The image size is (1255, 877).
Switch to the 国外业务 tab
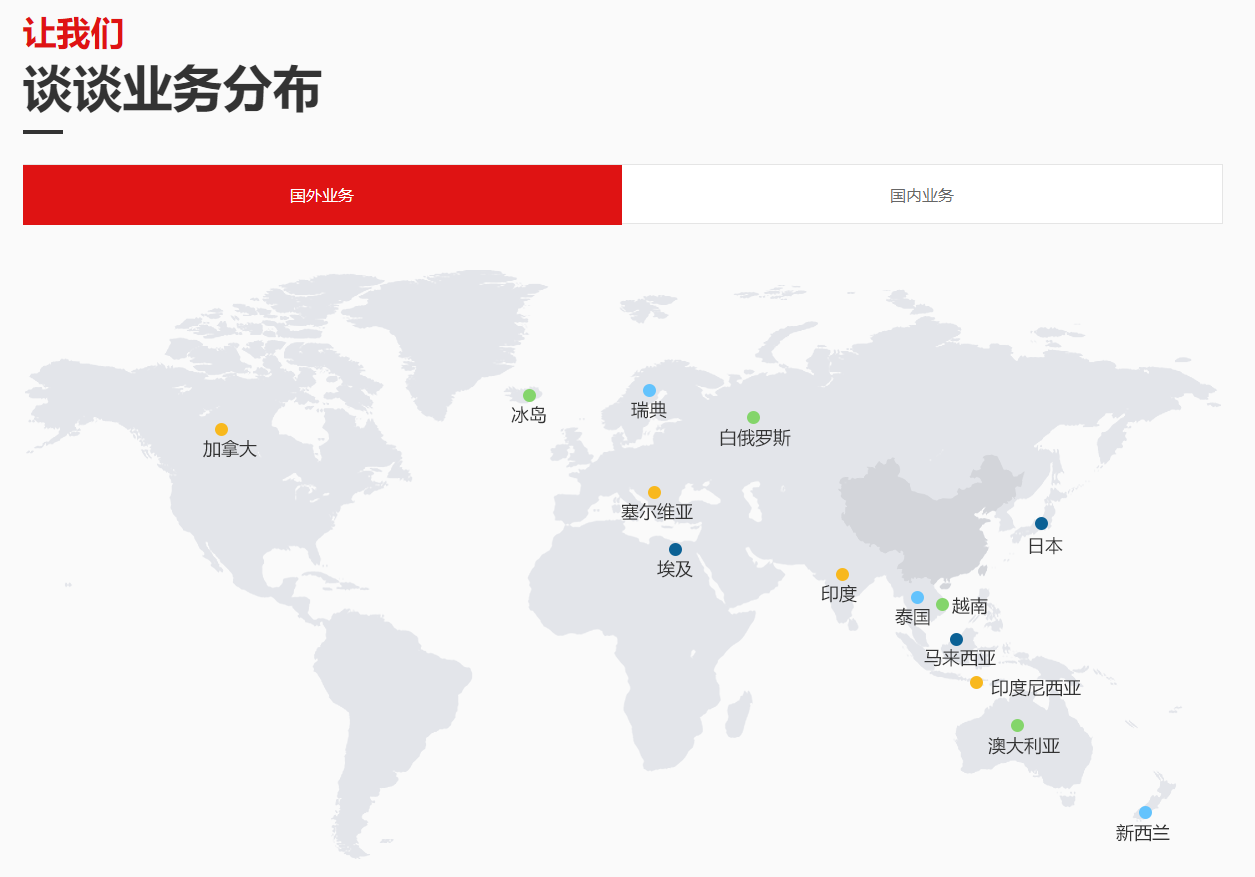[x=322, y=195]
